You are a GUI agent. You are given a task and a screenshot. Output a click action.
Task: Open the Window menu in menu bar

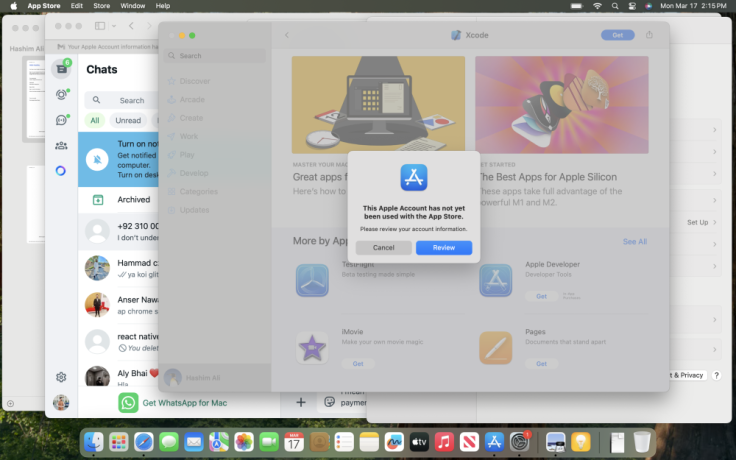pyautogui.click(x=132, y=6)
